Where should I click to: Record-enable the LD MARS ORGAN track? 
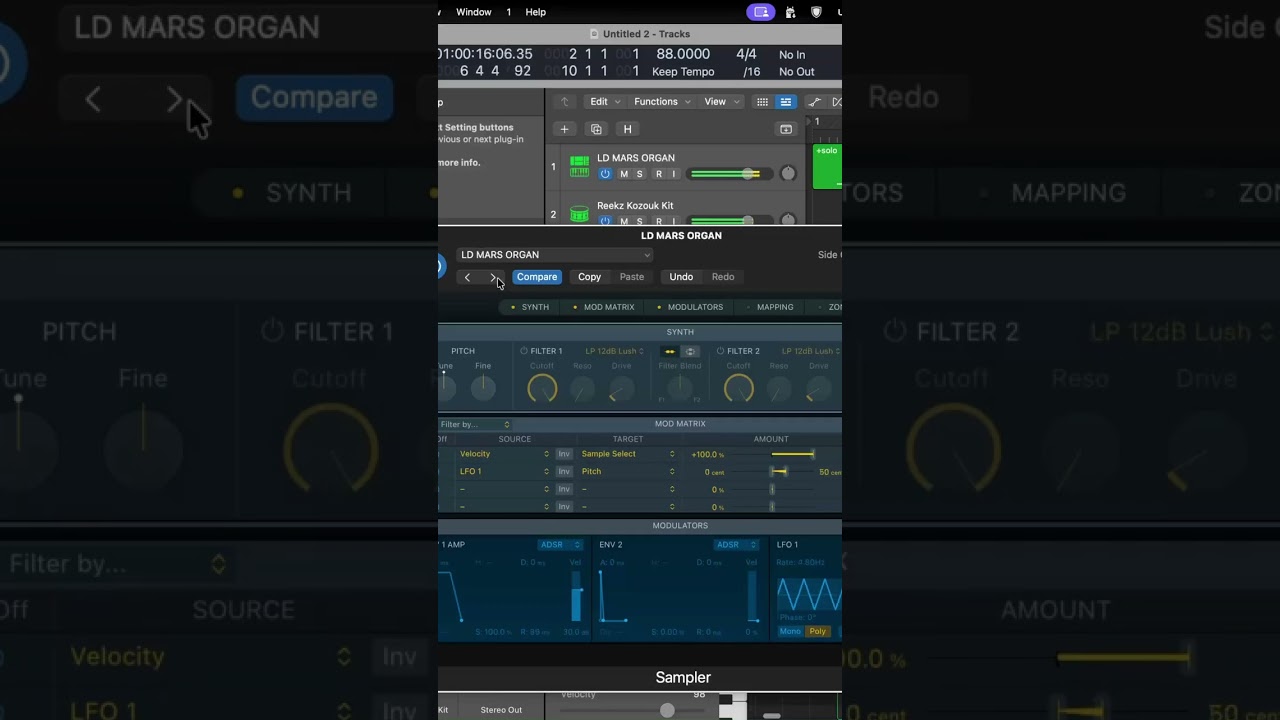tap(658, 174)
